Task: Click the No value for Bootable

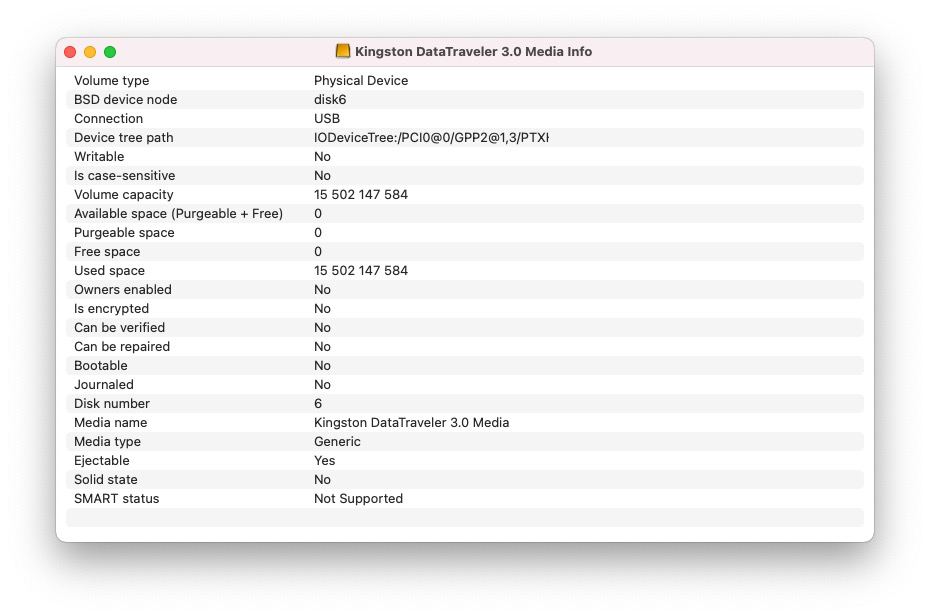Action: pos(322,365)
